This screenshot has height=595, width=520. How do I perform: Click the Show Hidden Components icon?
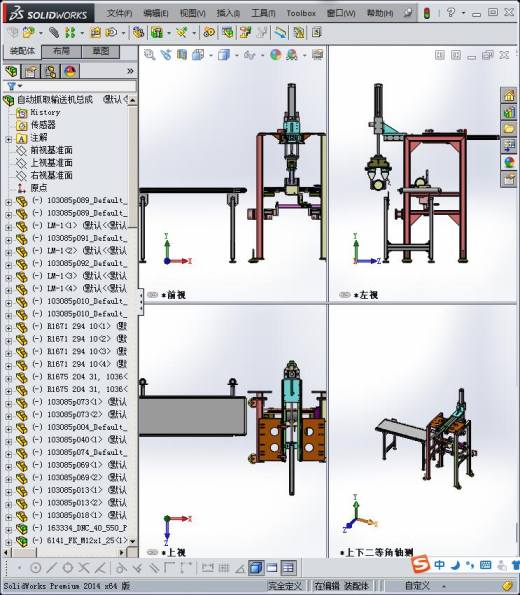138,33
